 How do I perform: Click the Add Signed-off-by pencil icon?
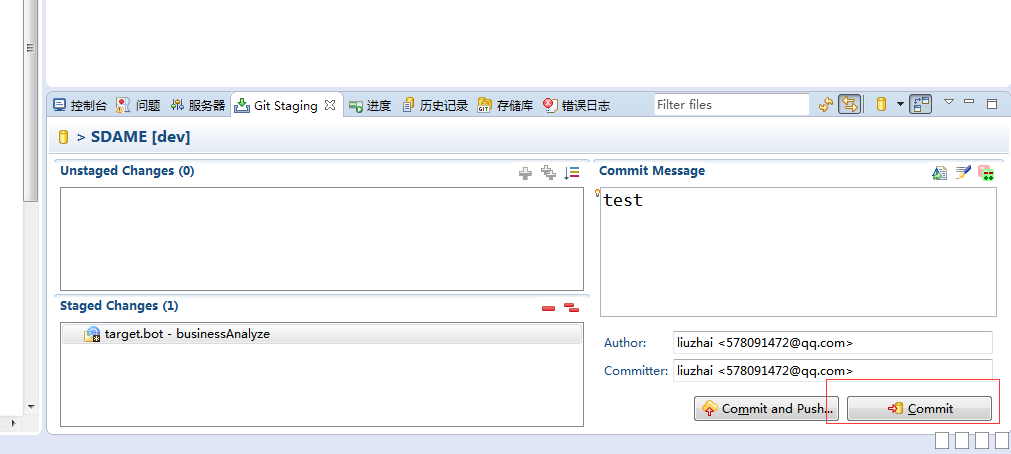tap(963, 173)
